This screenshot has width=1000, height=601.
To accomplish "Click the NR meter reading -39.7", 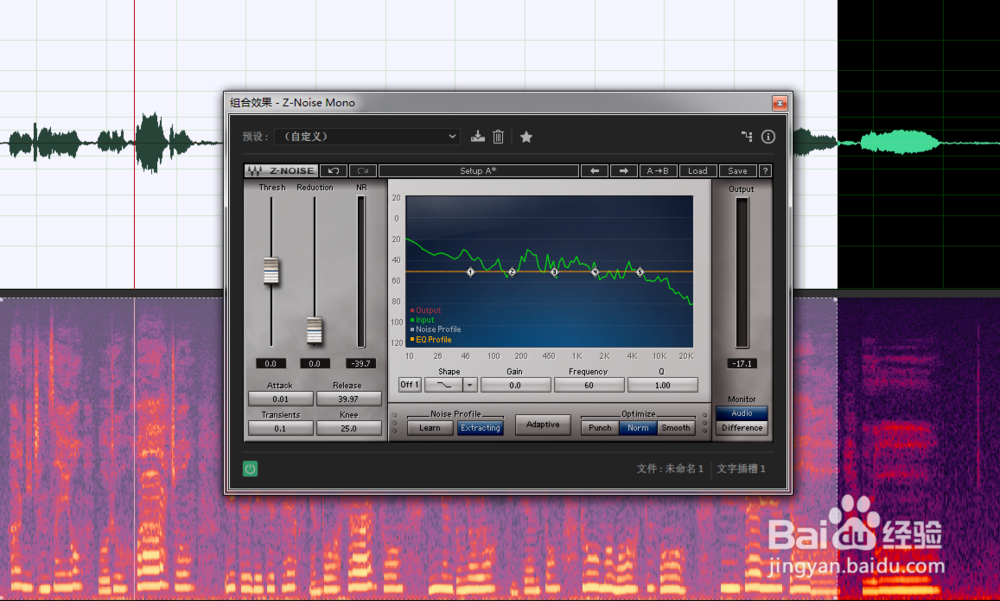I will coord(361,364).
